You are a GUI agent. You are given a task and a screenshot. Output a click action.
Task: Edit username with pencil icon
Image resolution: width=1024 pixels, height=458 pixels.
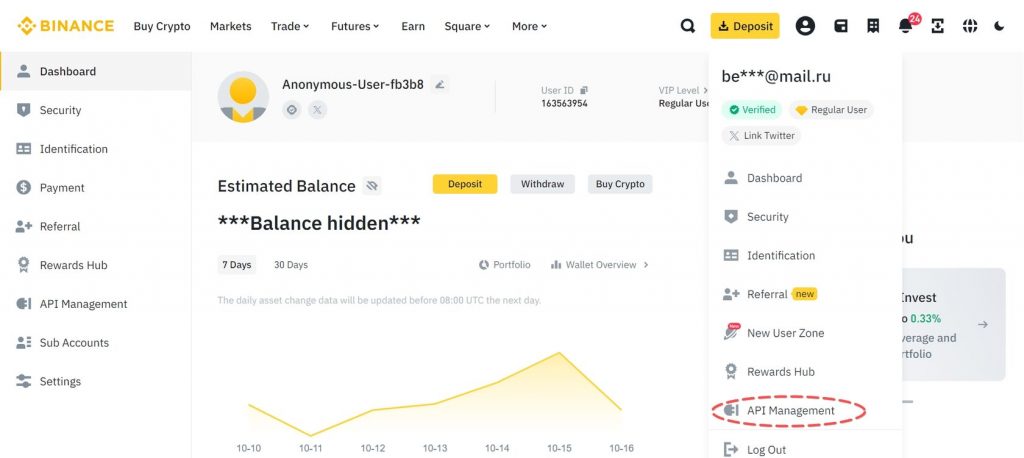(440, 84)
